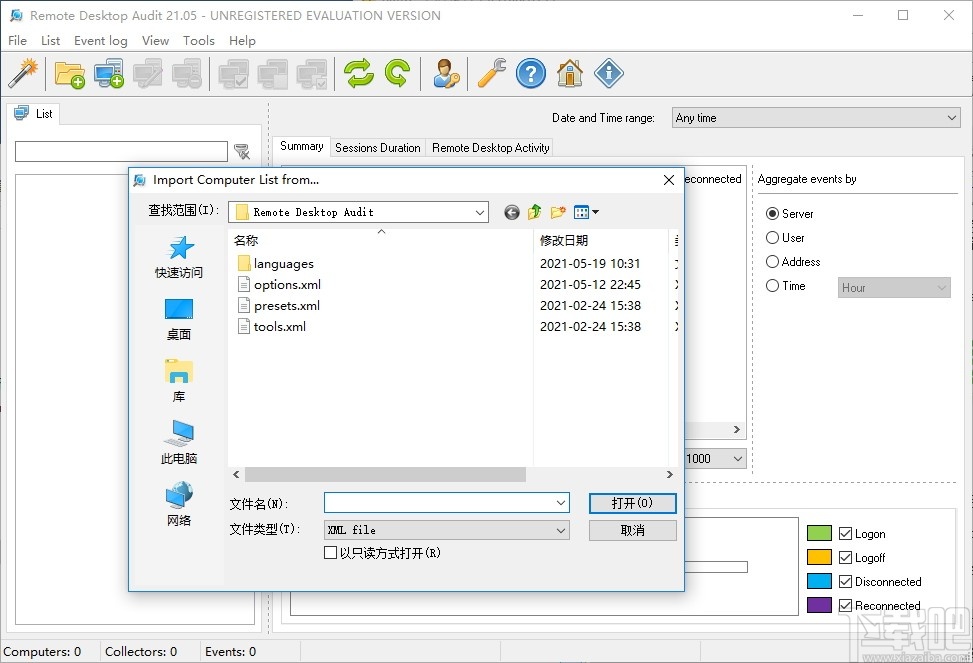Viewport: 973px width, 663px height.
Task: Open the setup wizard magic wand tool
Action: coord(23,72)
